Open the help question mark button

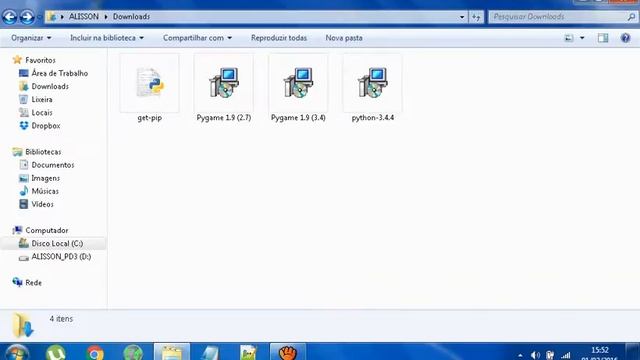pyautogui.click(x=625, y=38)
